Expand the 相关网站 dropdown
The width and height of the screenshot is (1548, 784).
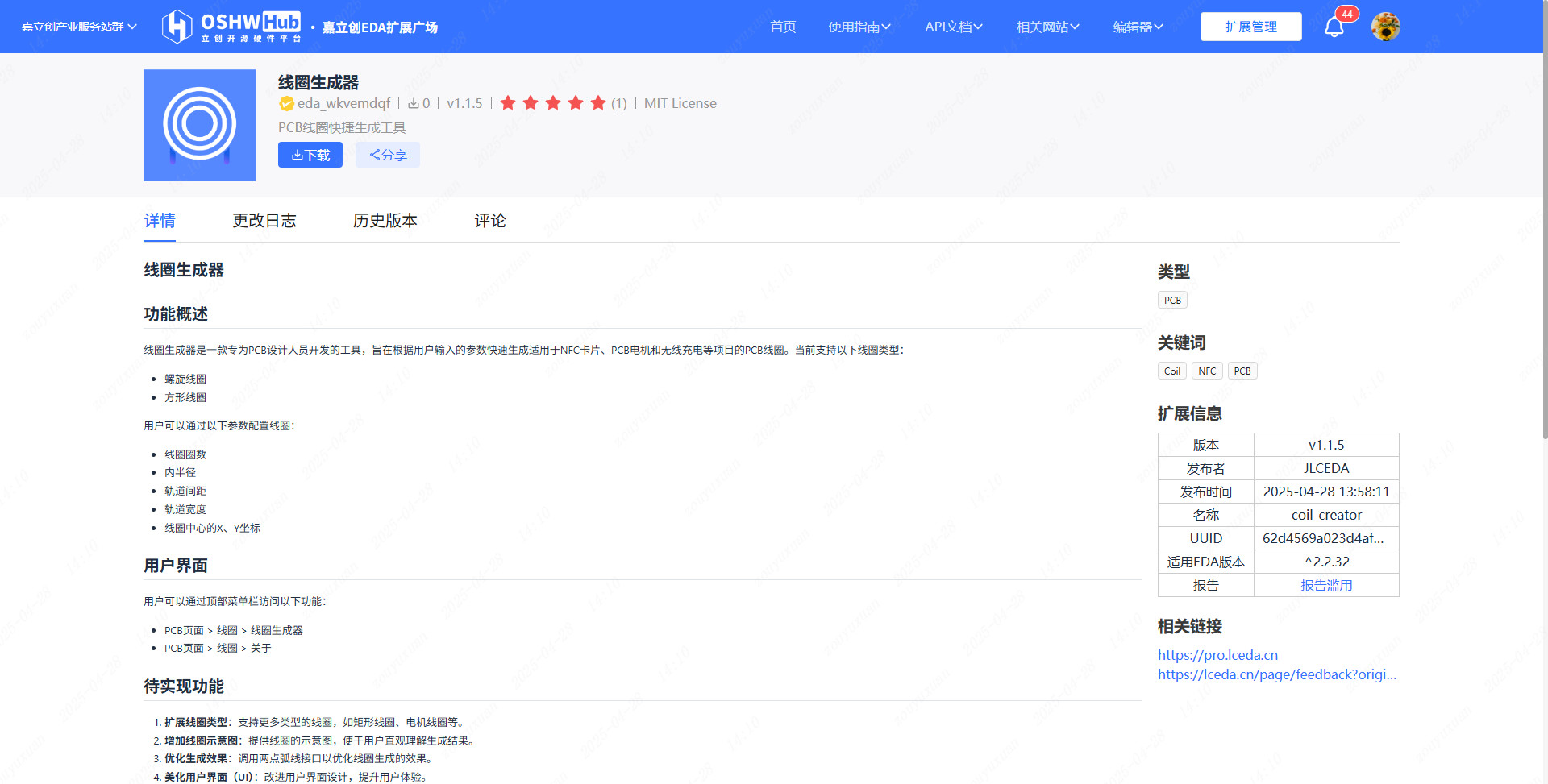coord(1047,27)
